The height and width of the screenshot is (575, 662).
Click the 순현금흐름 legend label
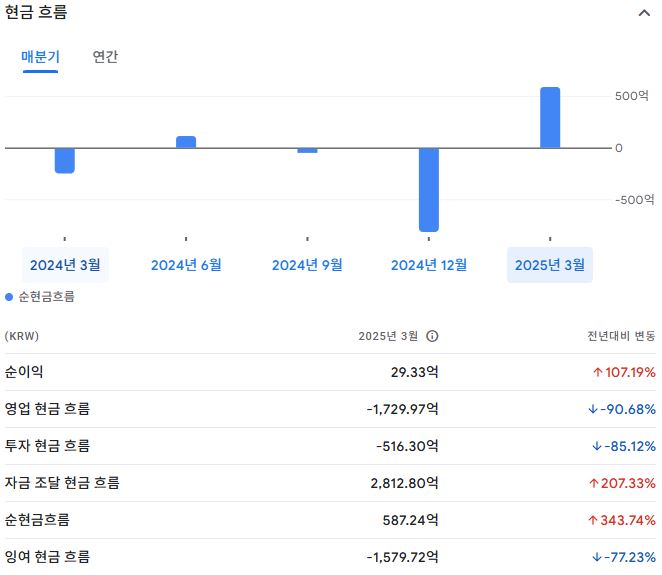pyautogui.click(x=46, y=297)
